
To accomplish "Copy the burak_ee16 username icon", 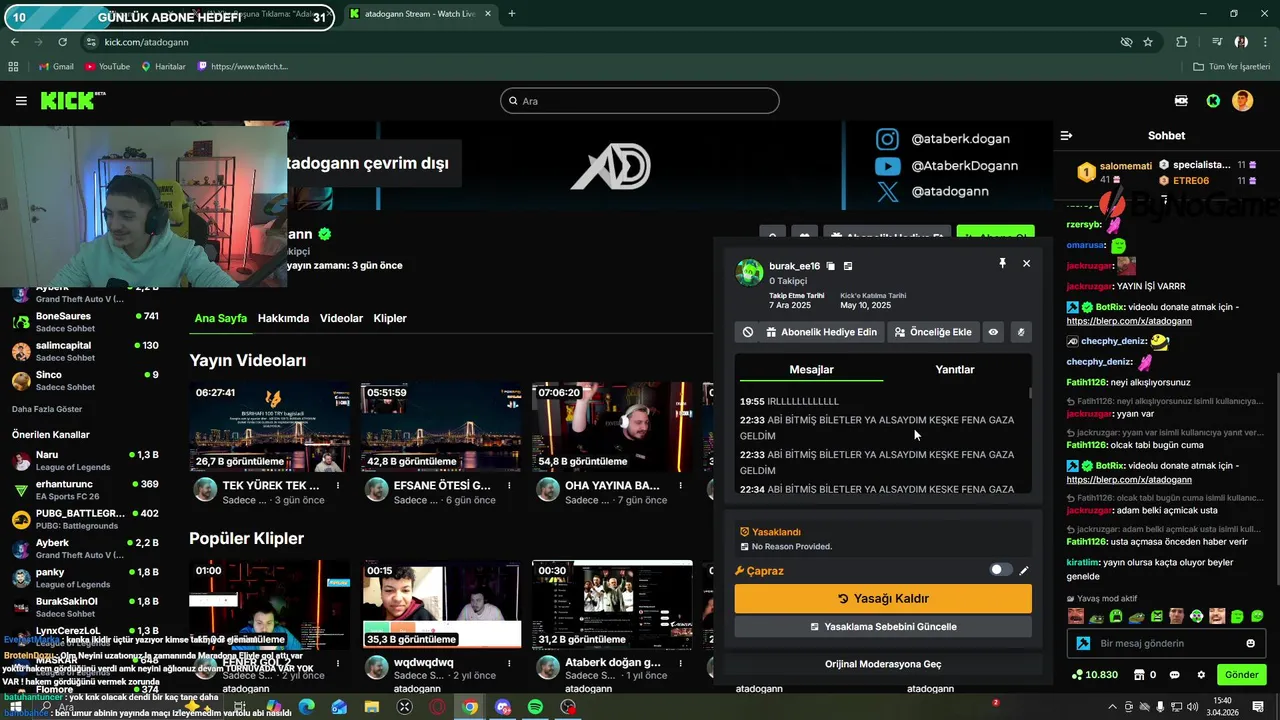I will (830, 266).
